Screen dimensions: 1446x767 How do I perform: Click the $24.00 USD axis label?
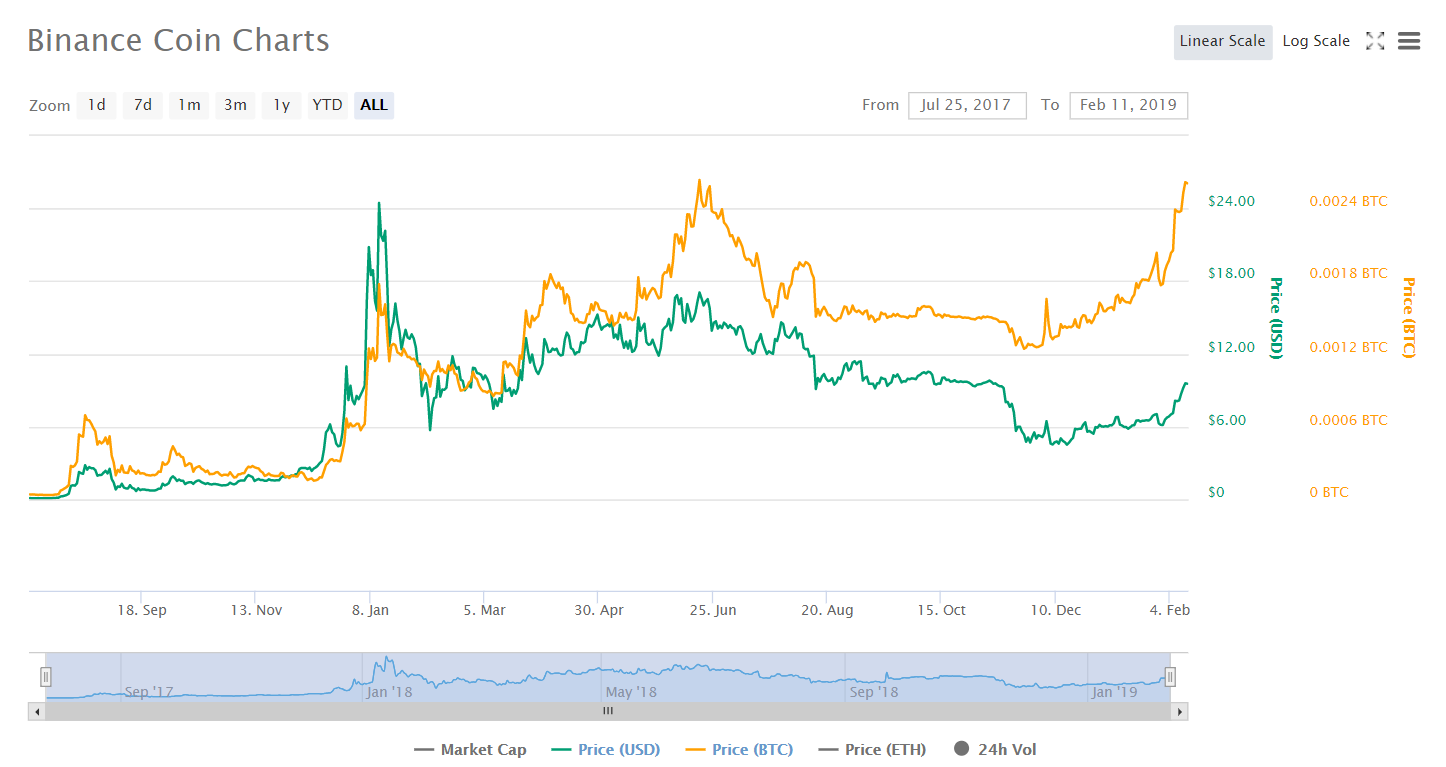point(1231,201)
